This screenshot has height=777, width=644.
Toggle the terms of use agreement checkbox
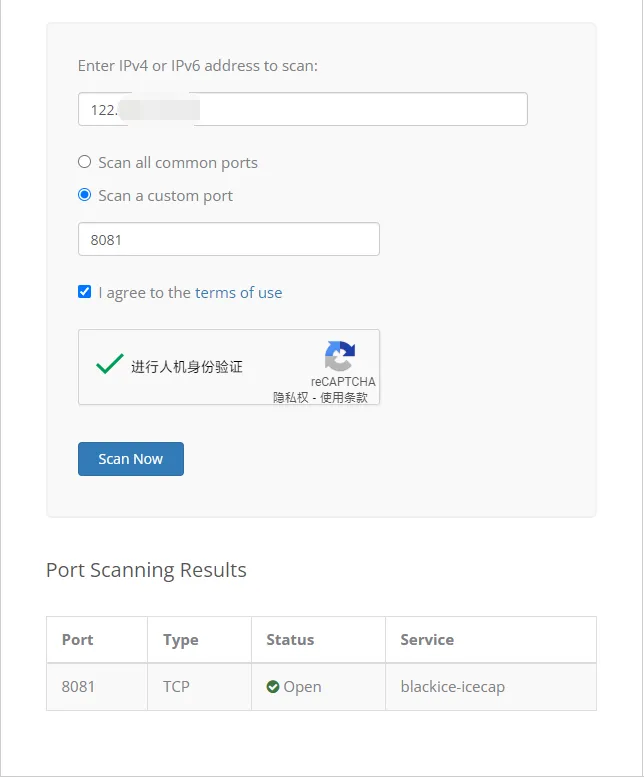pyautogui.click(x=85, y=292)
